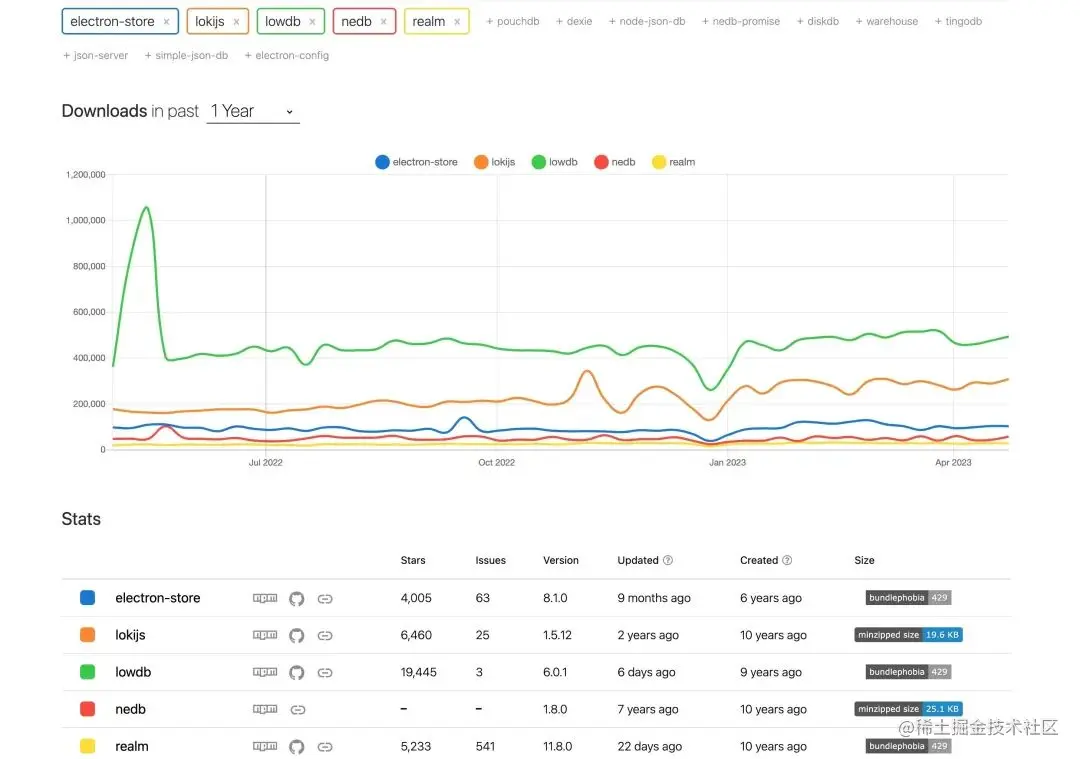Open GitHub icon for realm
This screenshot has height=759, width=1080.
(296, 747)
